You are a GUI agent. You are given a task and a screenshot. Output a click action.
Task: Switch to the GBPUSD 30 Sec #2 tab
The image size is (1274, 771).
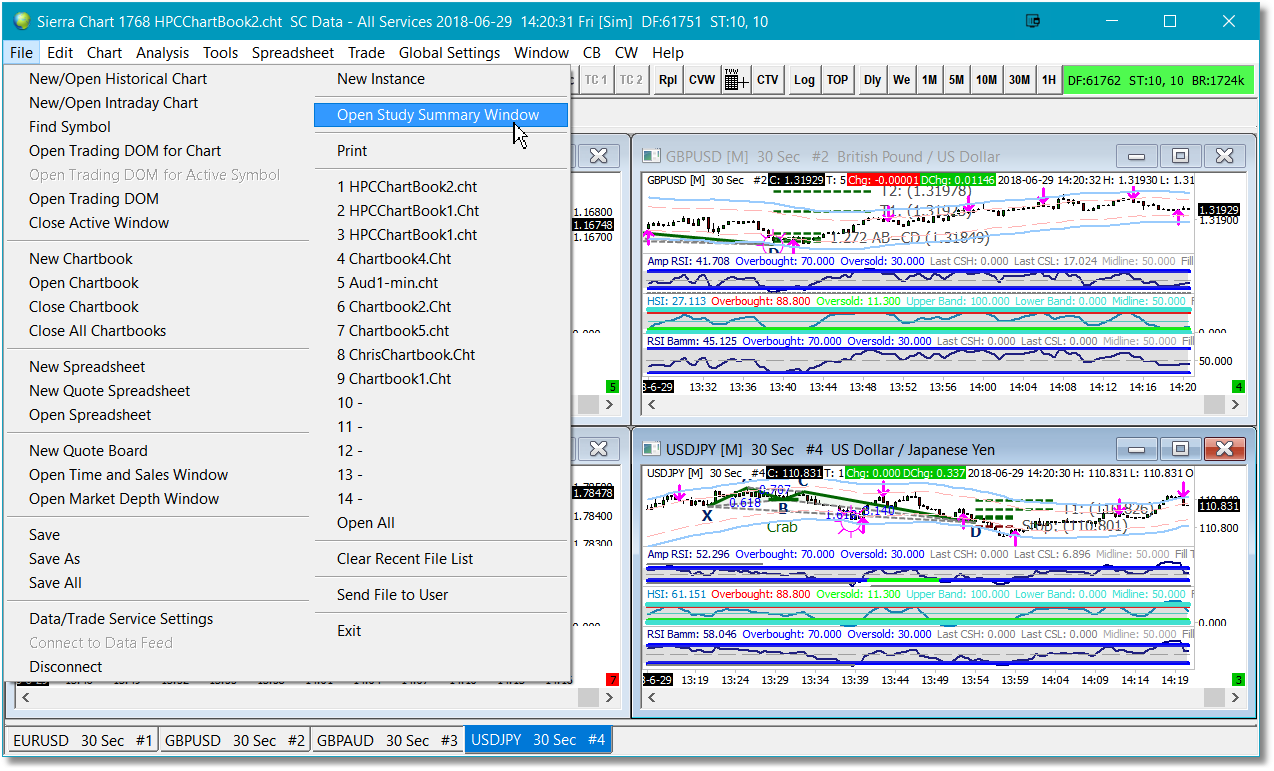click(x=234, y=740)
